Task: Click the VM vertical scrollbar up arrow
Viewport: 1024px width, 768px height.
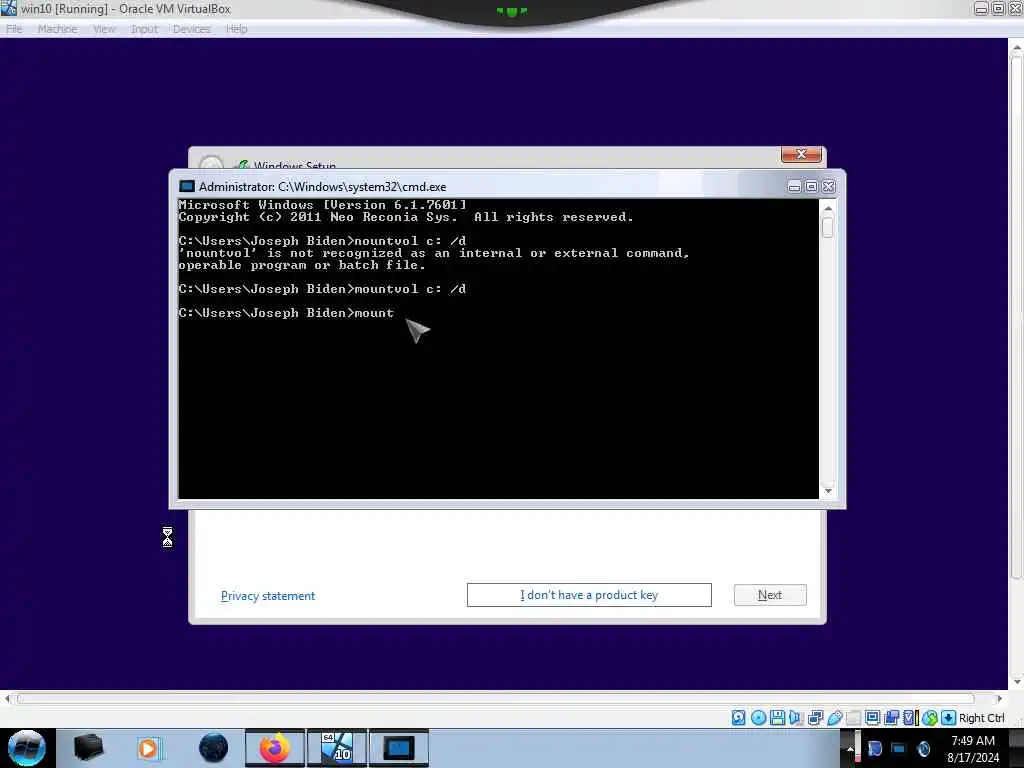Action: pyautogui.click(x=1016, y=48)
